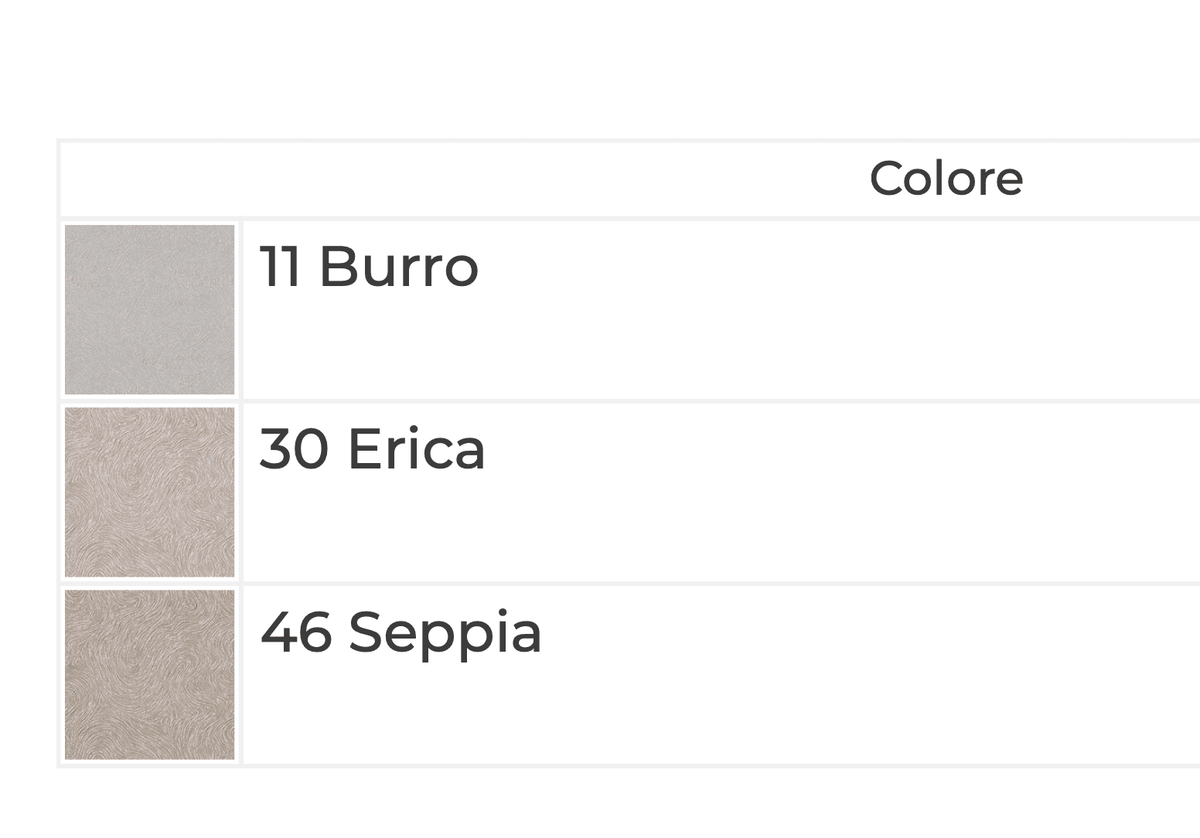
Task: Select the word "Seppia" in the third row
Action: tap(445, 635)
